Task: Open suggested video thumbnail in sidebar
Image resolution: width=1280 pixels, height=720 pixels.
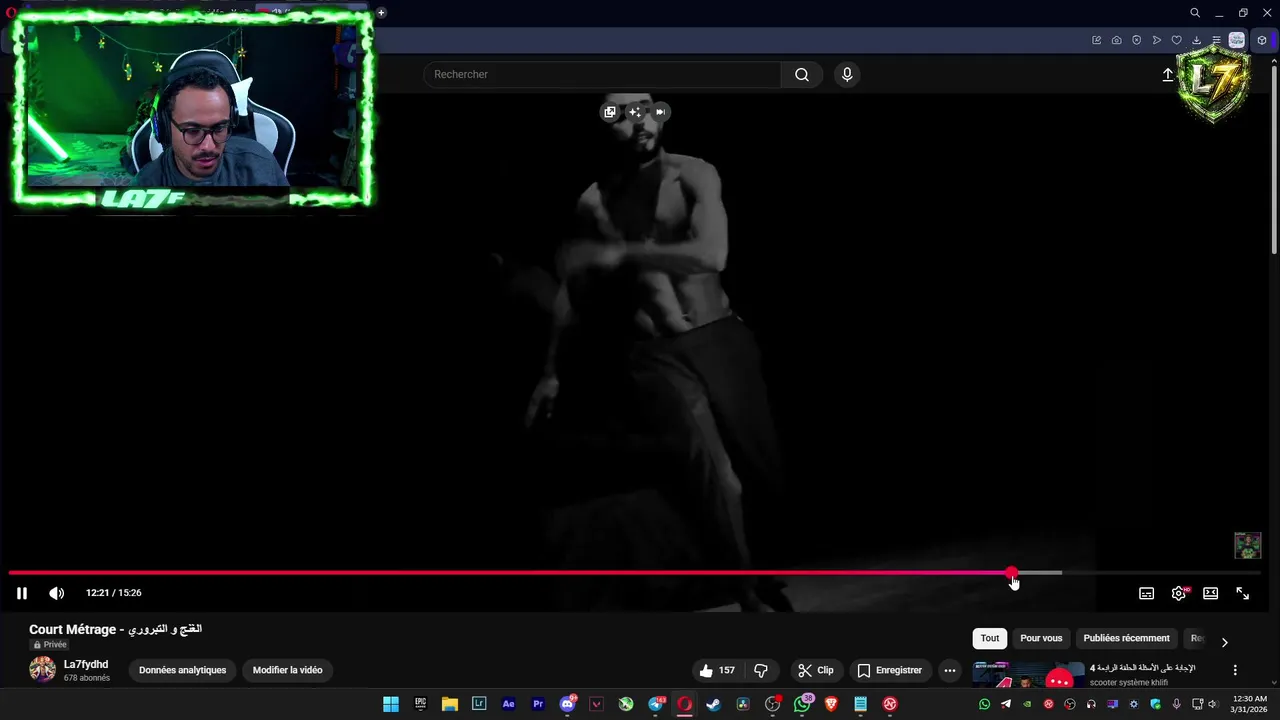Action: click(x=1029, y=675)
